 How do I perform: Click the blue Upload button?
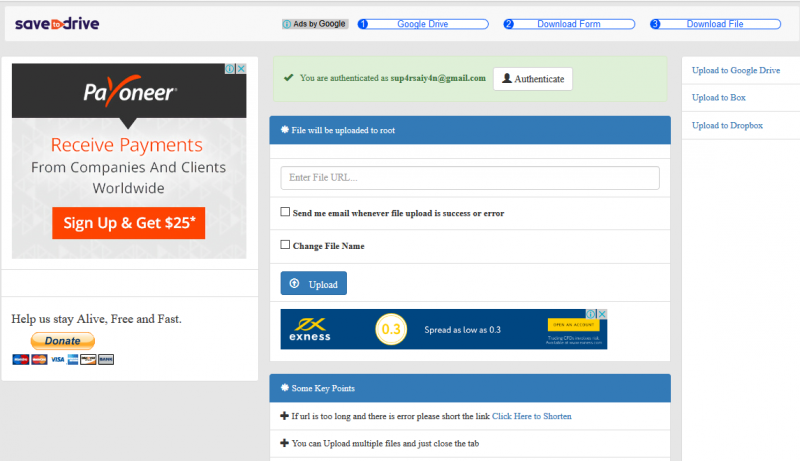coord(313,284)
